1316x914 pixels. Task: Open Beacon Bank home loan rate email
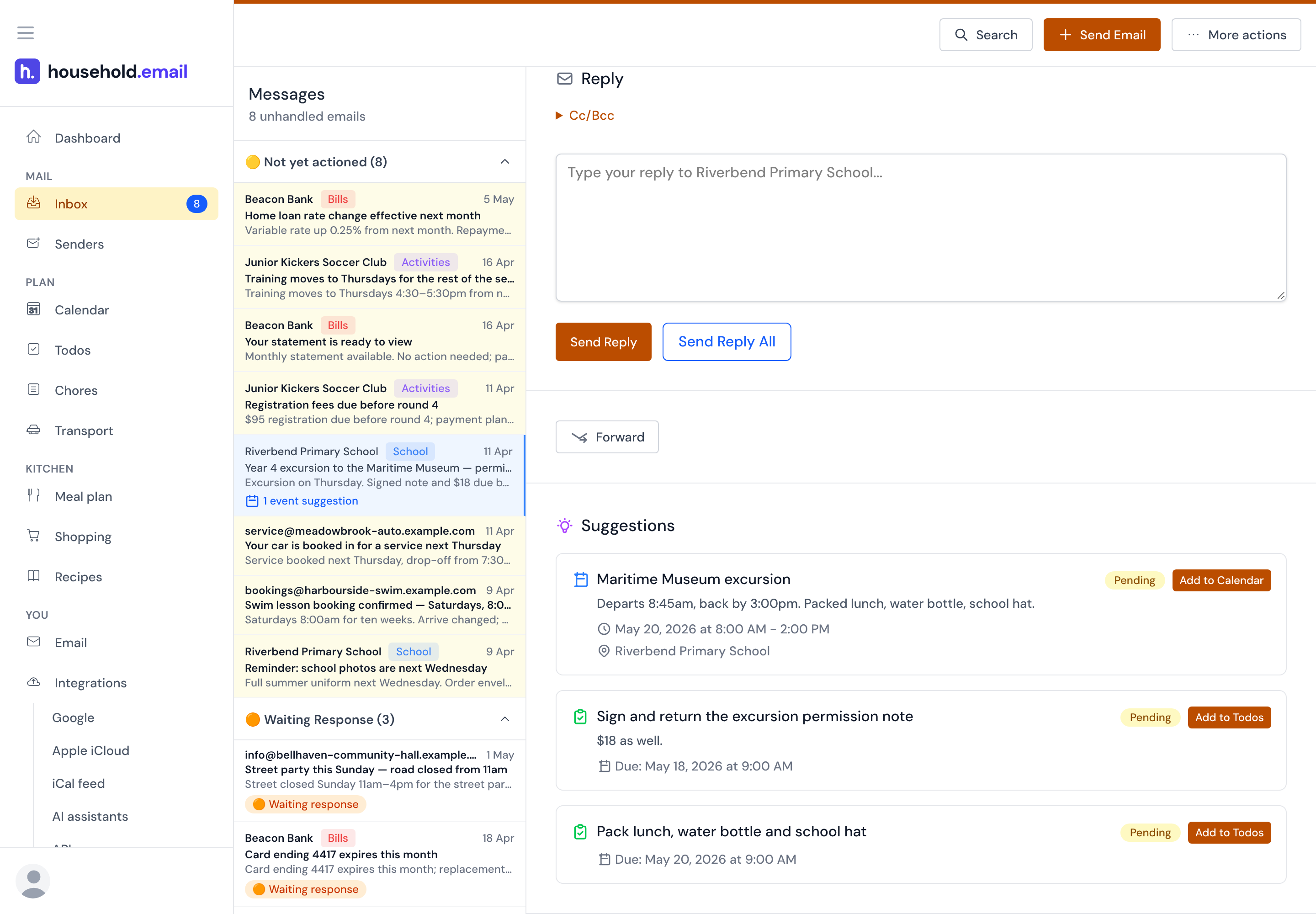point(380,214)
